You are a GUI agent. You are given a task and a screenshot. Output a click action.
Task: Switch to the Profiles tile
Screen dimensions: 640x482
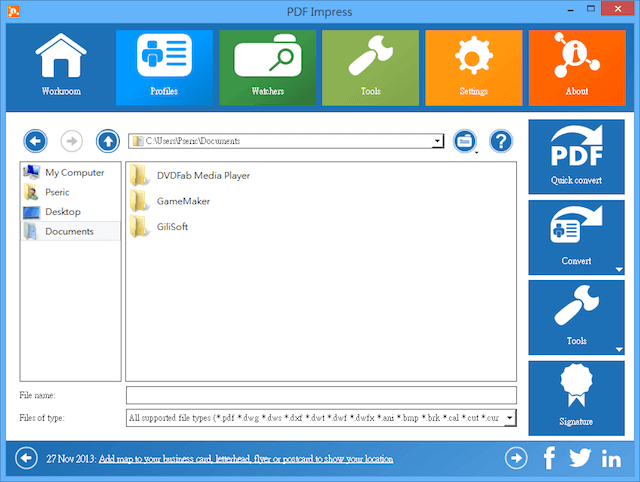coord(164,68)
